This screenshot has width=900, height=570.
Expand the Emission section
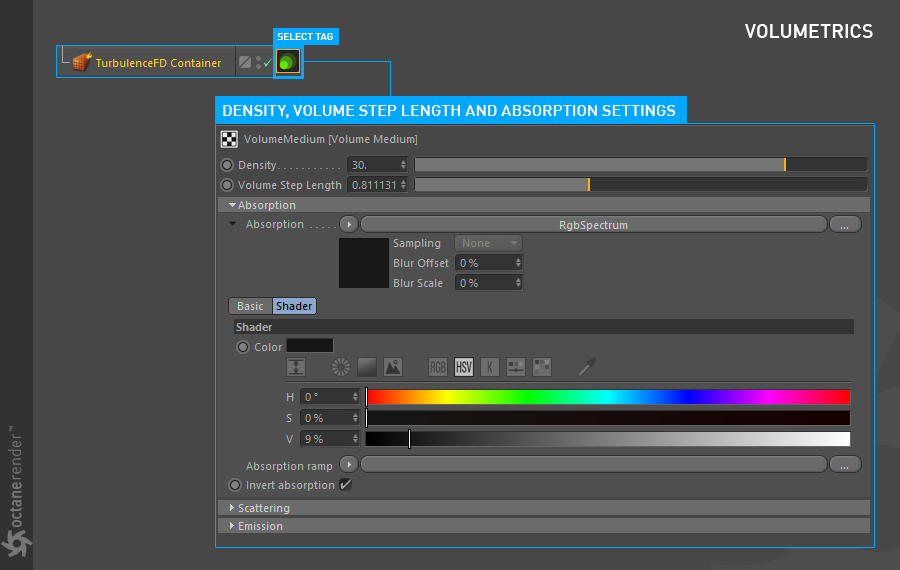coord(544,526)
